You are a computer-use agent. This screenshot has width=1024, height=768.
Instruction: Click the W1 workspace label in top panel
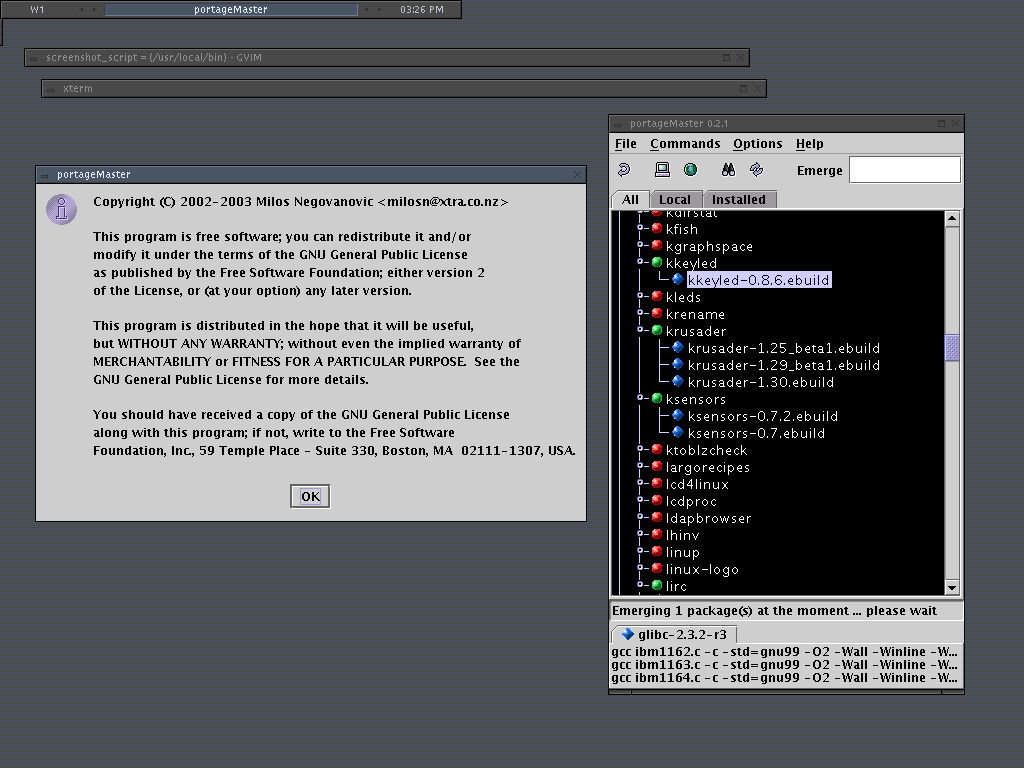click(37, 10)
